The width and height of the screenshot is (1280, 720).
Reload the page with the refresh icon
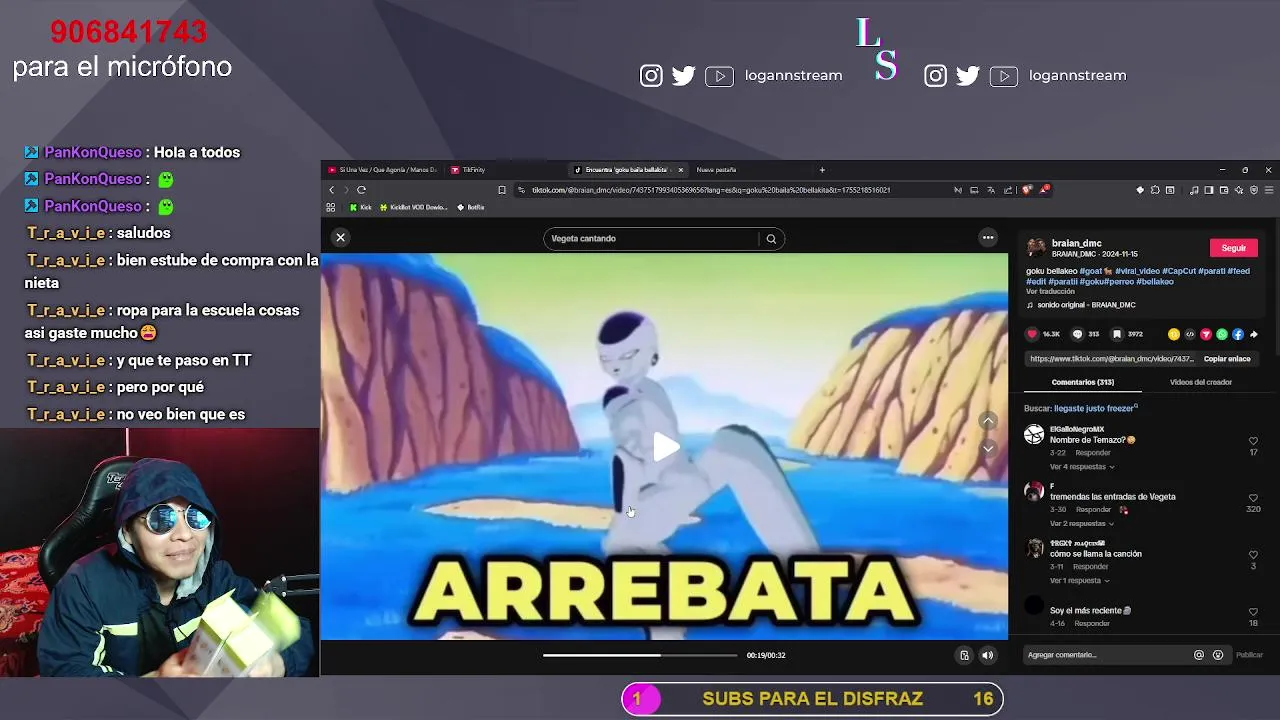click(362, 190)
